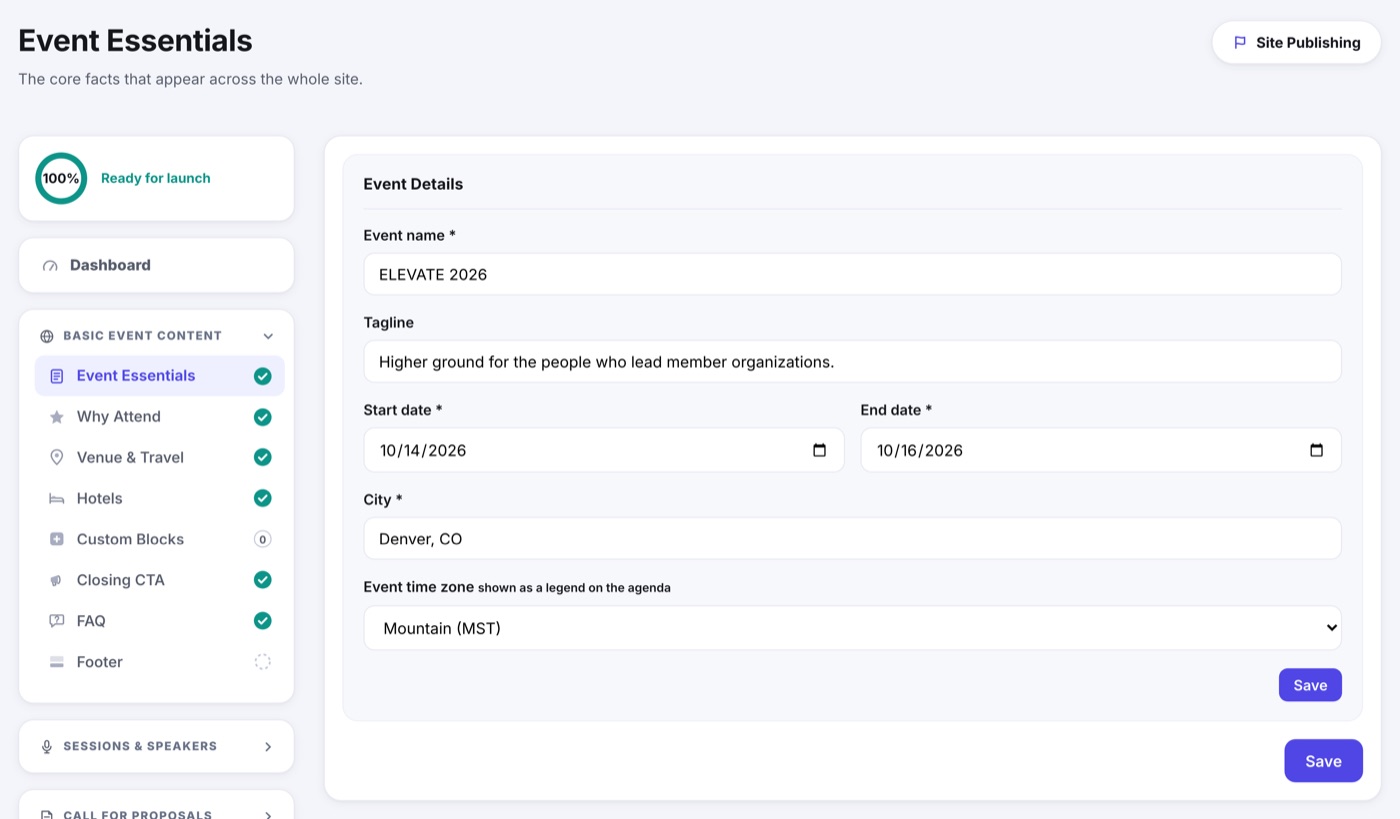1400x819 pixels.
Task: Click the green check beside FAQ
Action: 263,621
